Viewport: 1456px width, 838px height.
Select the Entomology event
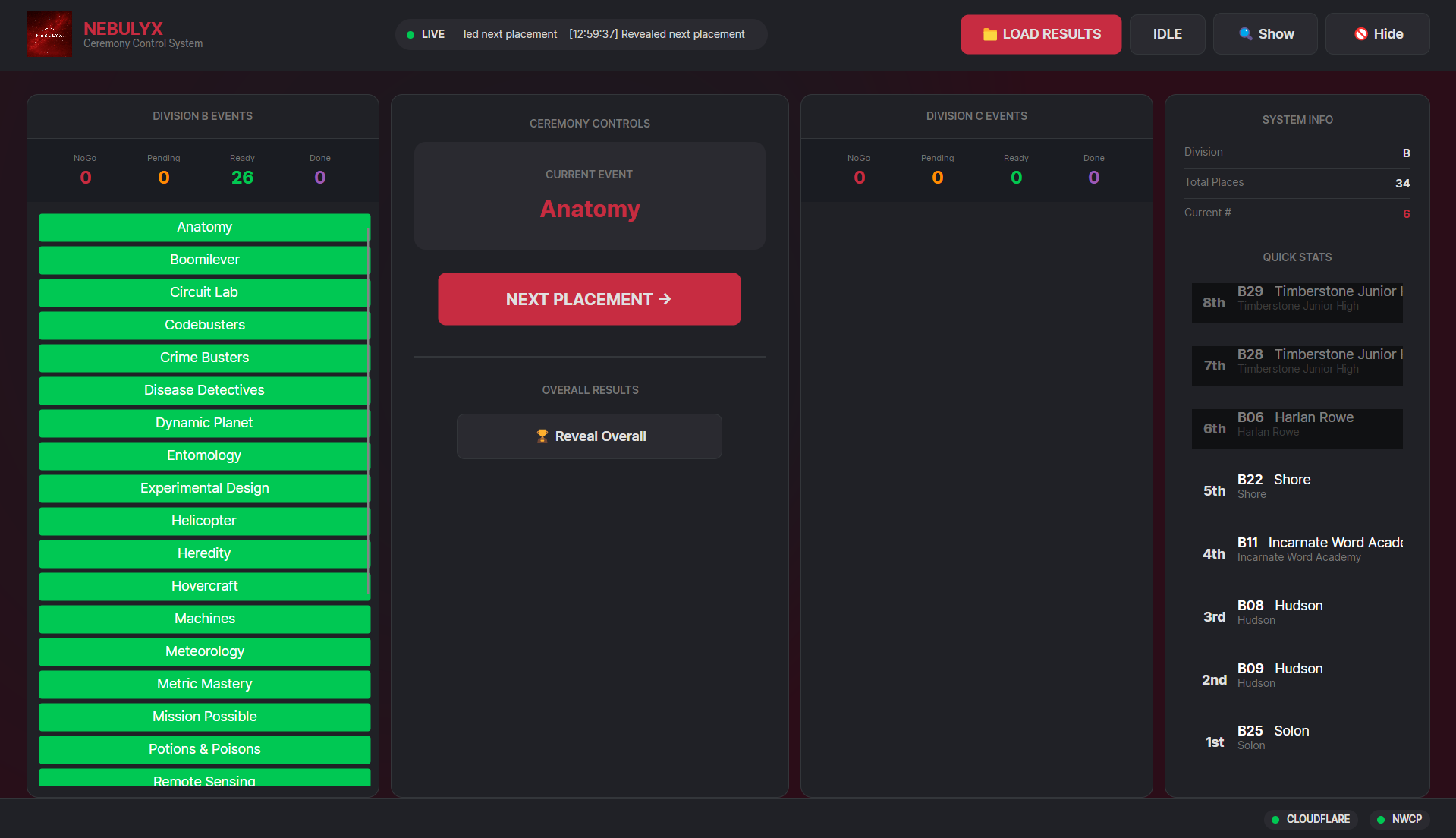click(205, 455)
